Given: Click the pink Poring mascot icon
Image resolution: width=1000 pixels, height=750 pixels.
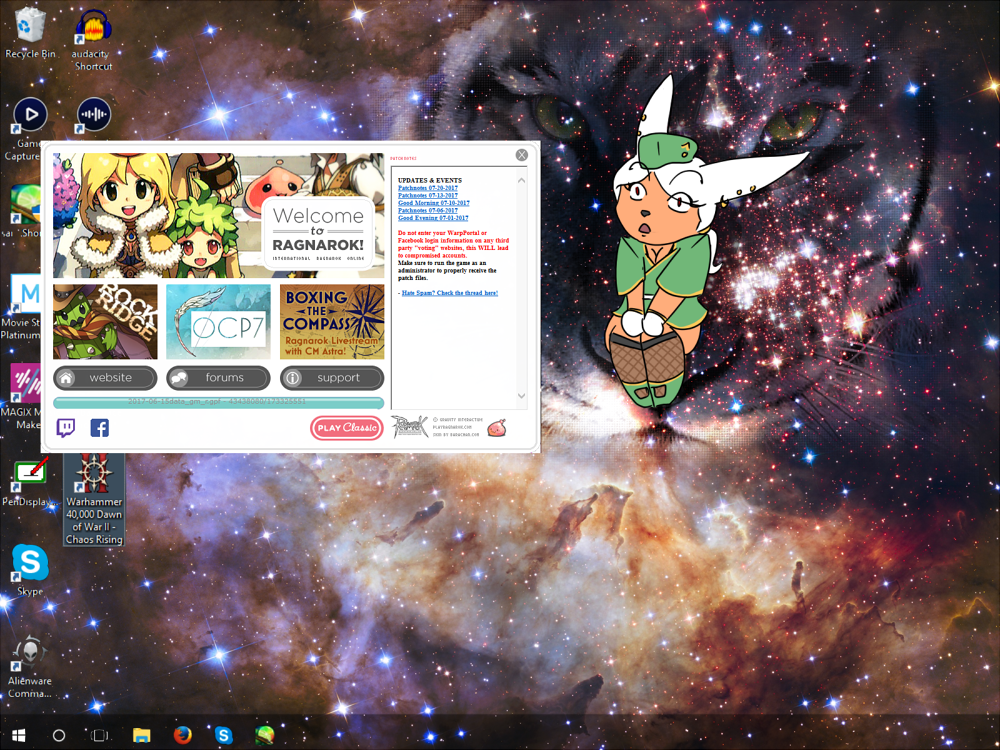Looking at the screenshot, I should [x=499, y=427].
